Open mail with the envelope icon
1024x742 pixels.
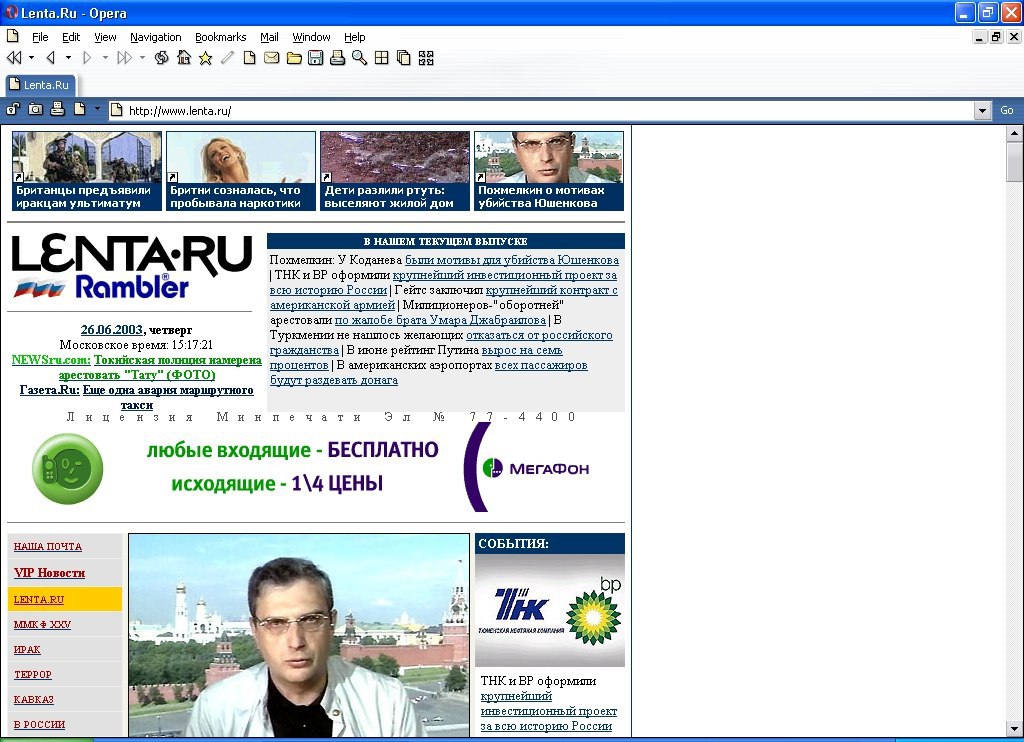click(272, 58)
